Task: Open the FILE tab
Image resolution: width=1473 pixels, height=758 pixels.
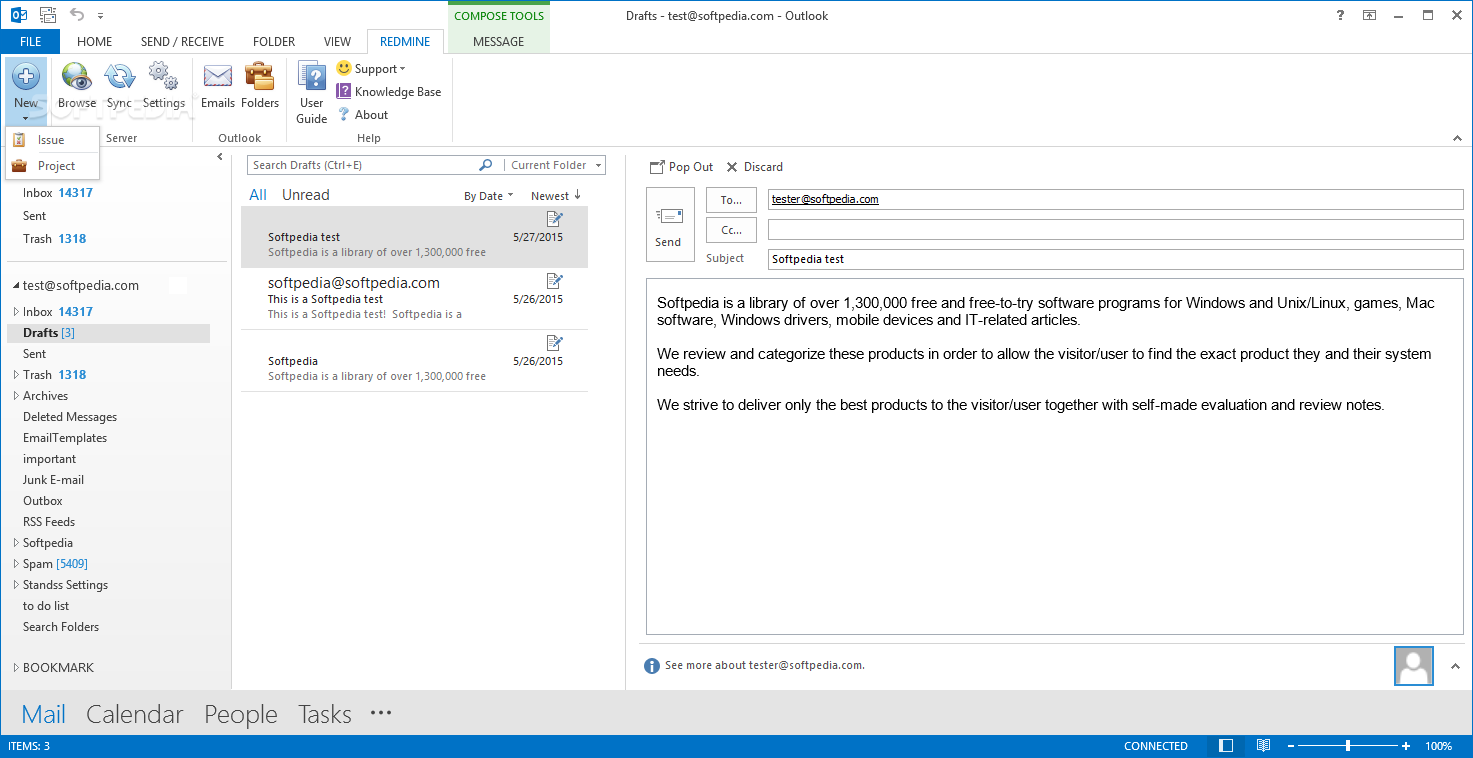Action: pos(30,42)
